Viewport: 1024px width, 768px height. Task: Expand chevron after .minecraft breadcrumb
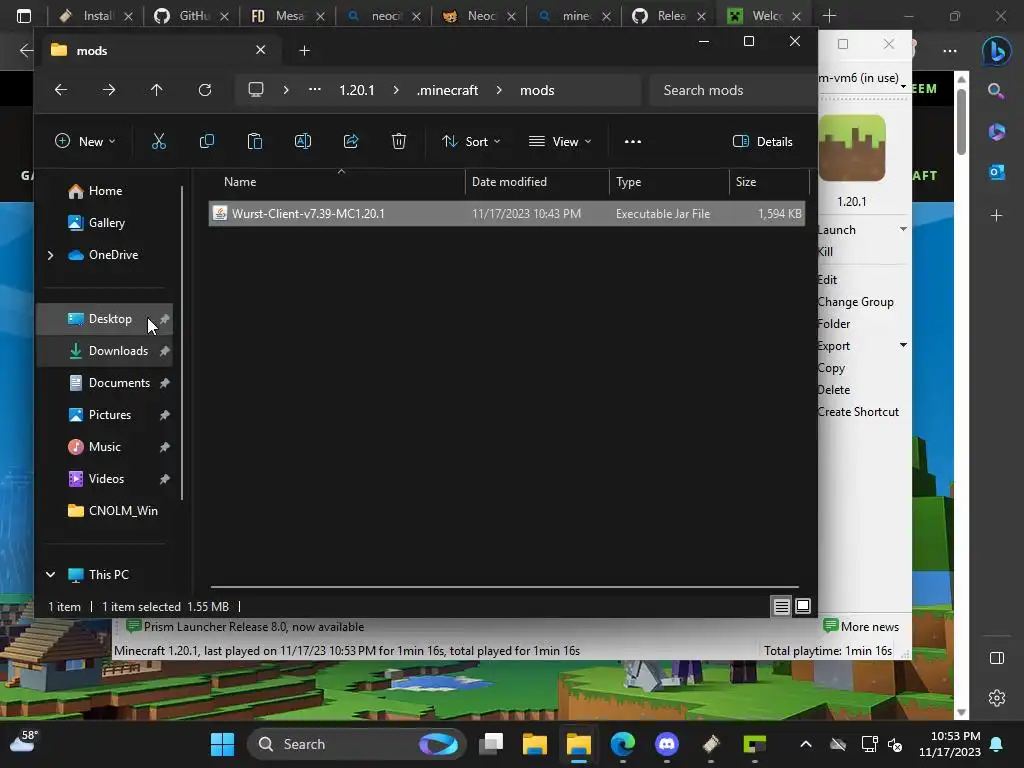(x=499, y=90)
